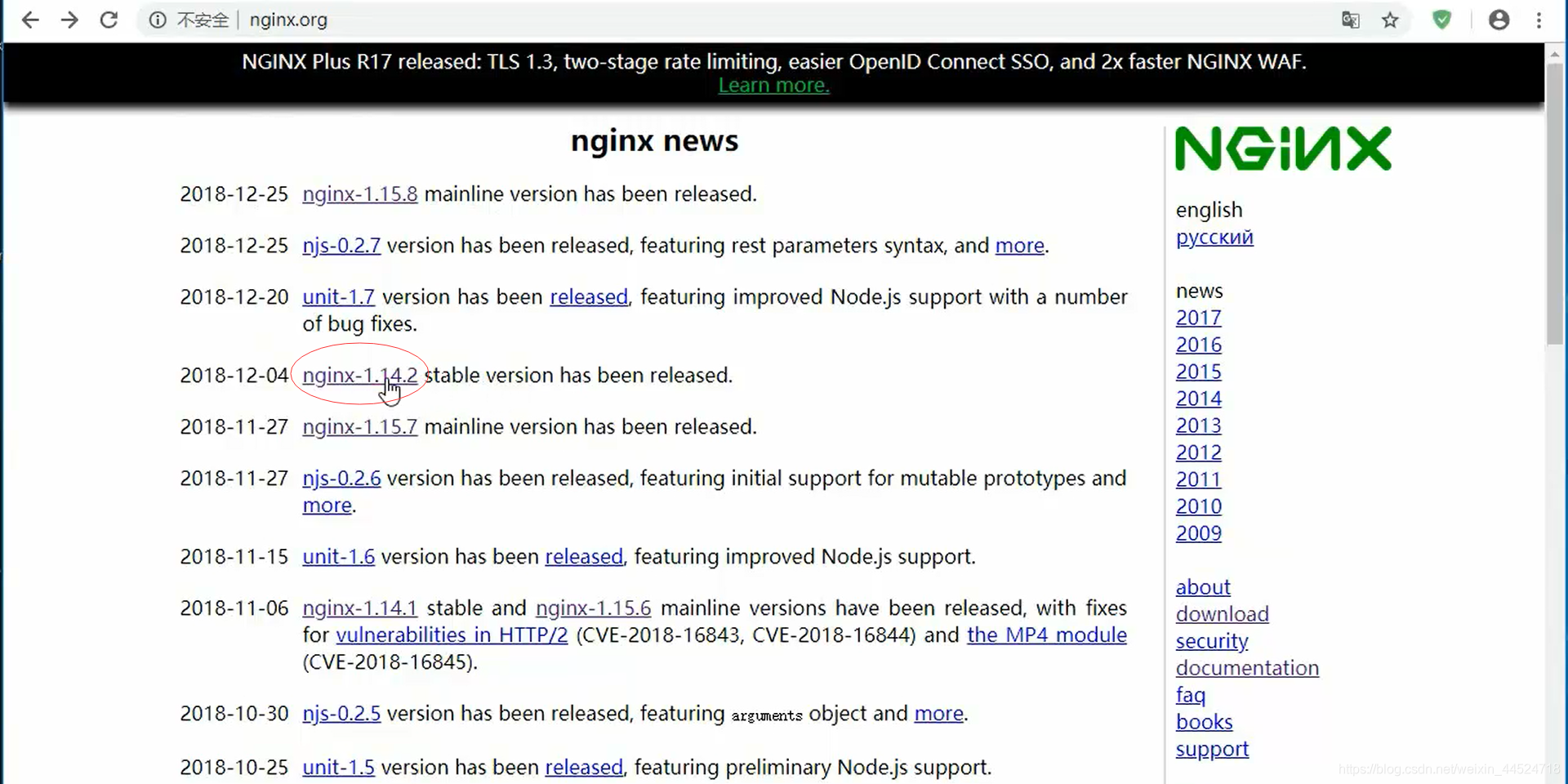Click the nginx news heading

(654, 141)
